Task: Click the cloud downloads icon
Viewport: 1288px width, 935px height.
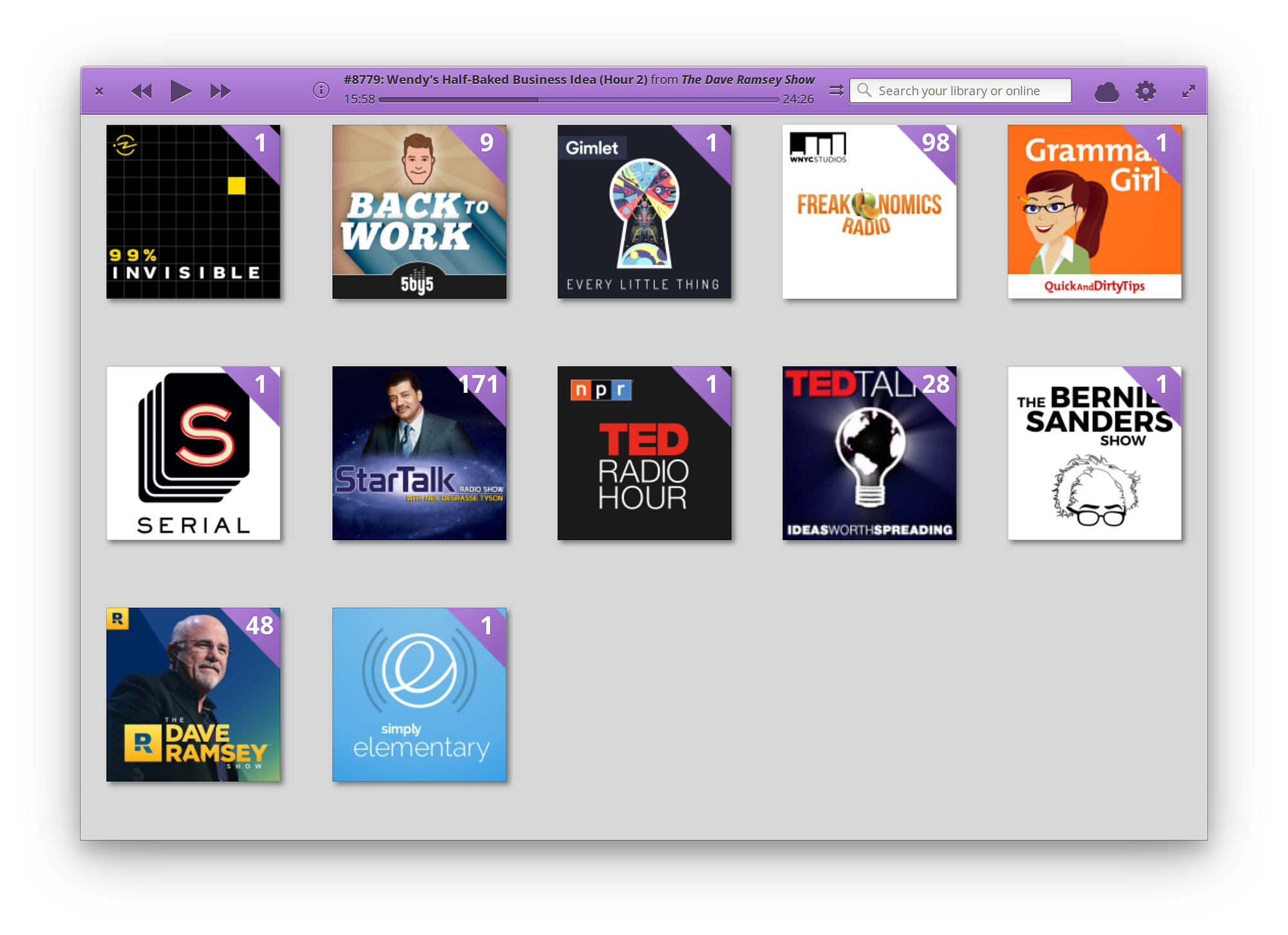Action: pos(1106,92)
